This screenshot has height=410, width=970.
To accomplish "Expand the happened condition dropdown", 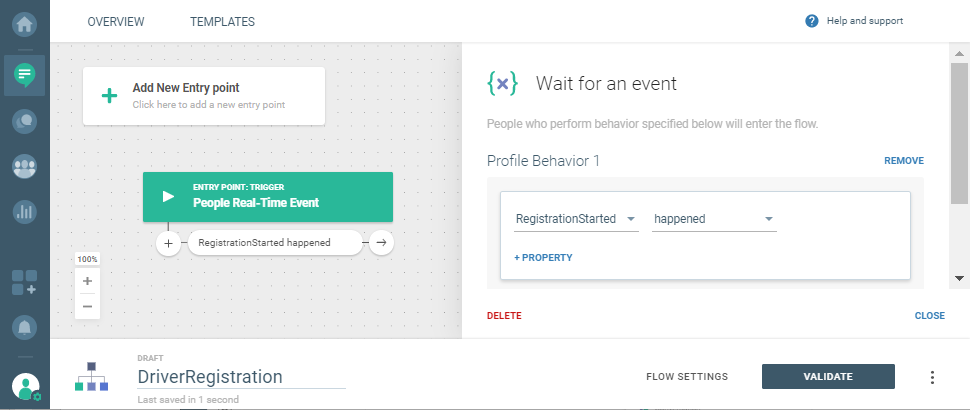I will [x=714, y=219].
